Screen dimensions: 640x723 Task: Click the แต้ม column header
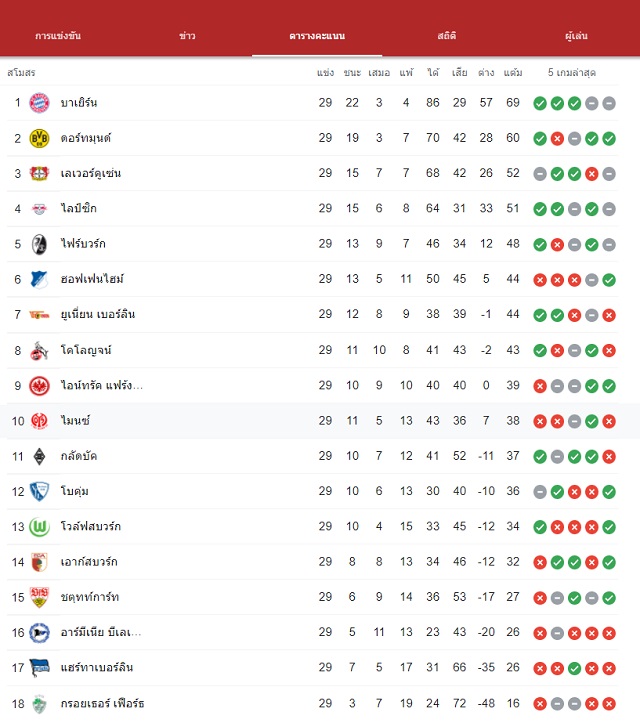tap(513, 72)
